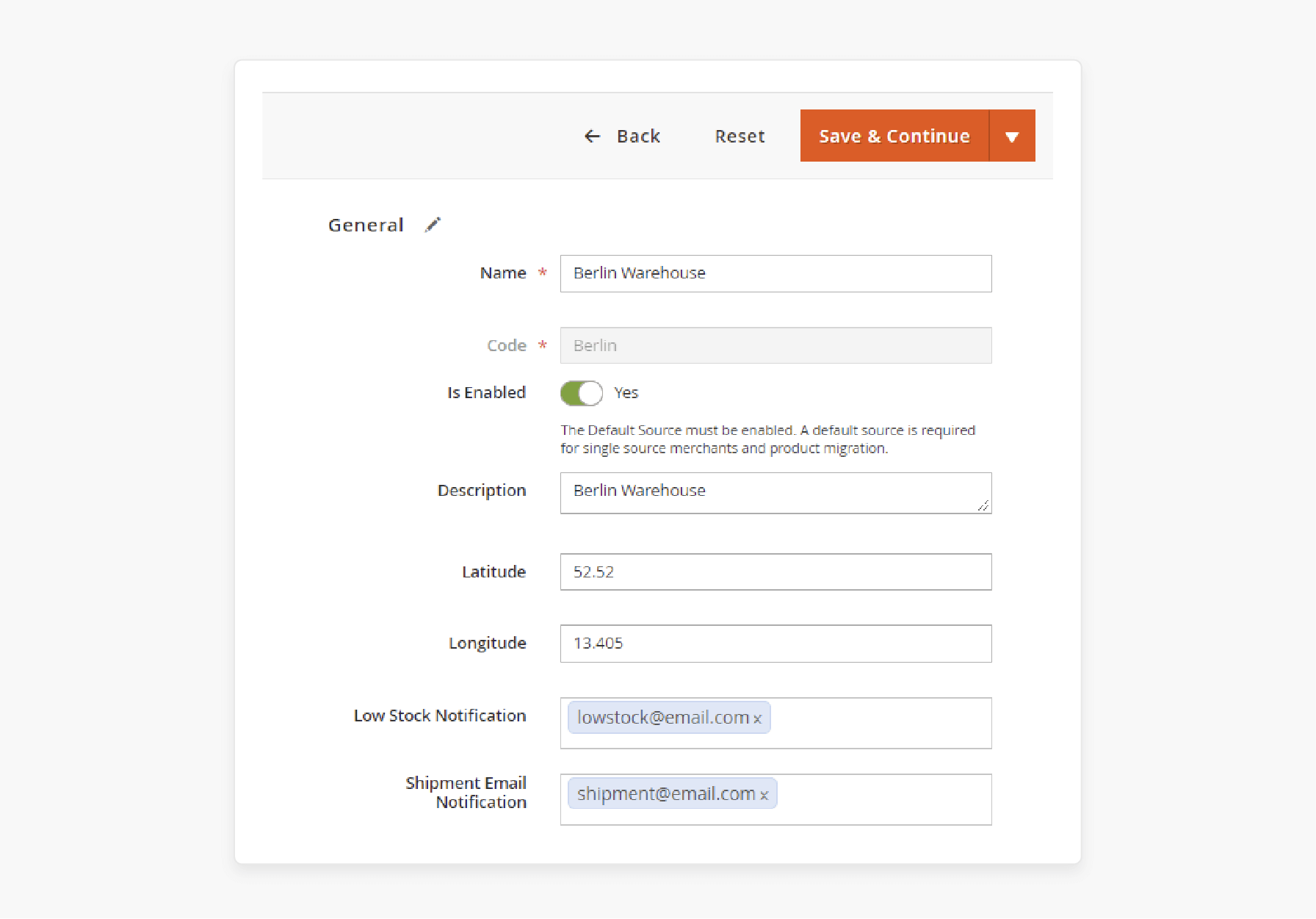1316x919 pixels.
Task: Click the Save & Continue button
Action: [894, 136]
